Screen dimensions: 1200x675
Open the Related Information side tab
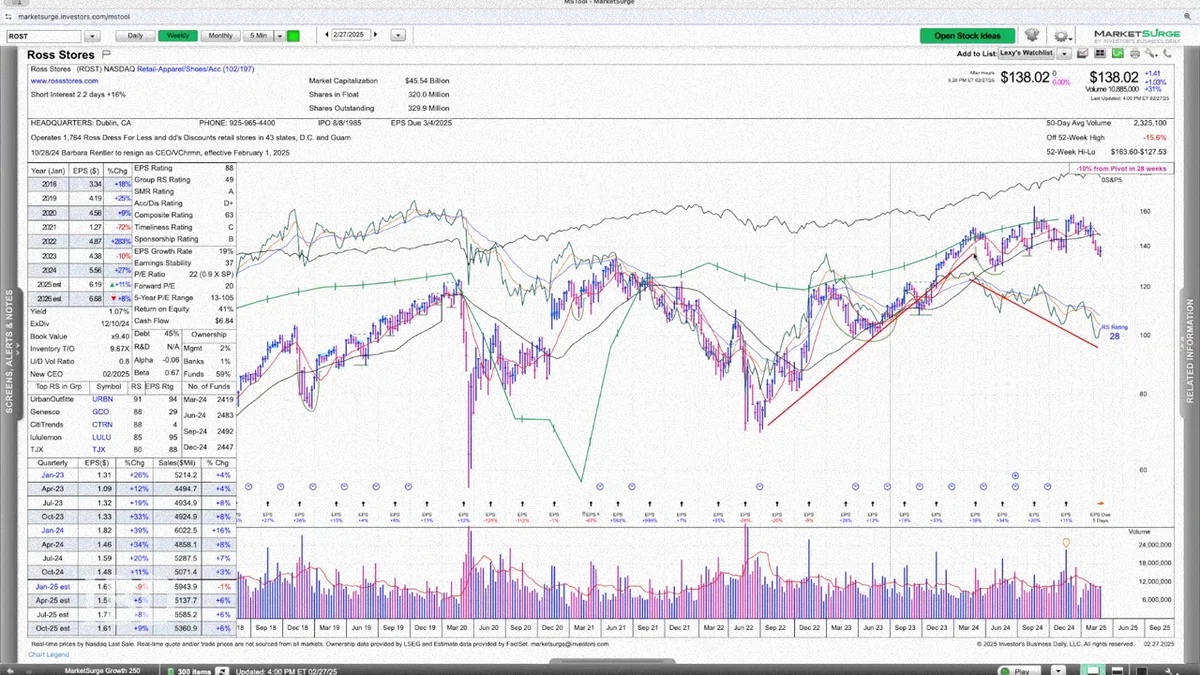click(x=1190, y=352)
